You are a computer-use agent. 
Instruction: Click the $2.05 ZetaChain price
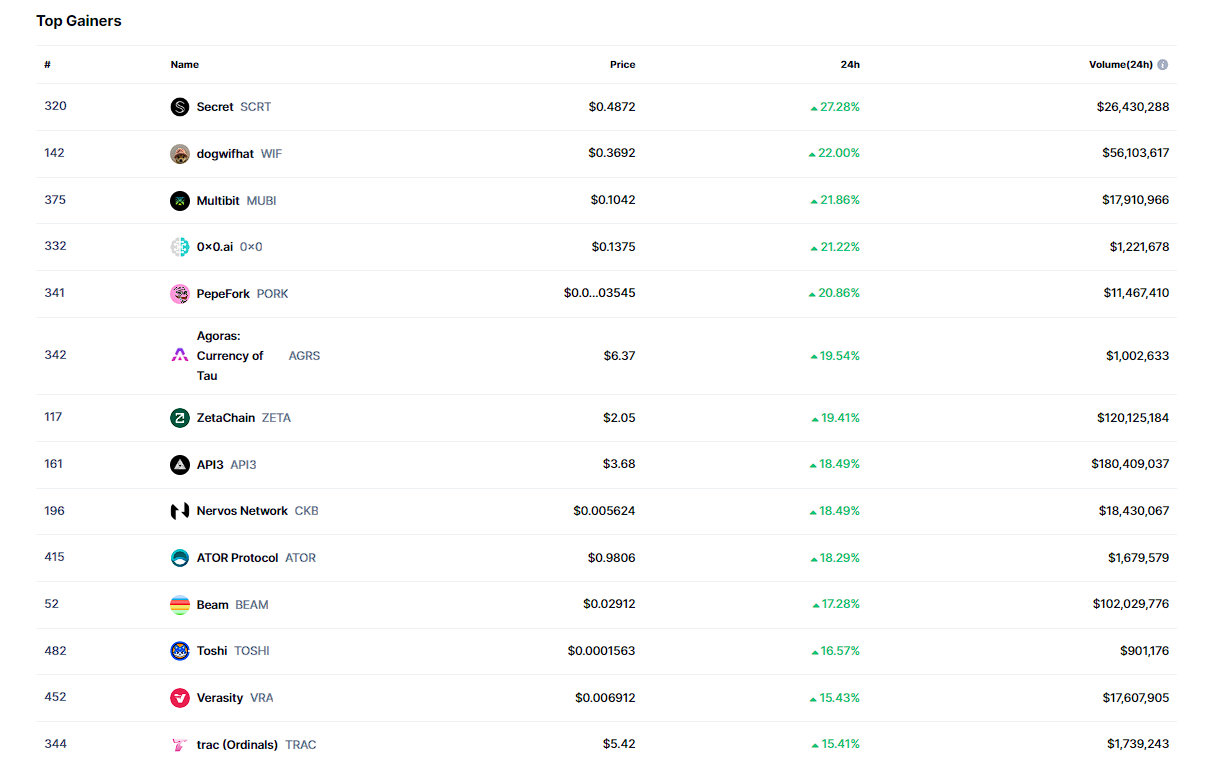click(x=619, y=417)
